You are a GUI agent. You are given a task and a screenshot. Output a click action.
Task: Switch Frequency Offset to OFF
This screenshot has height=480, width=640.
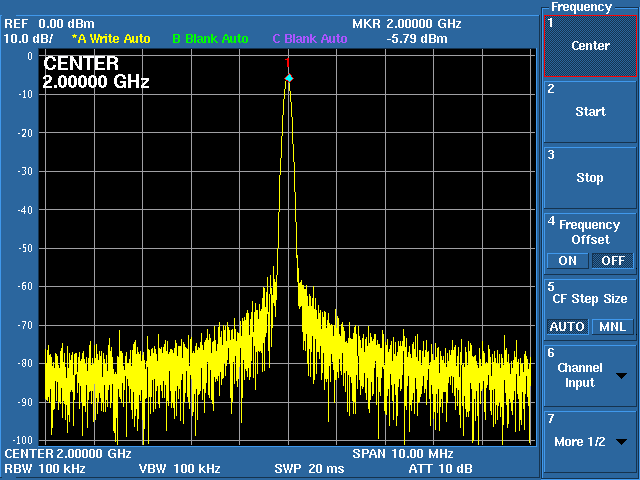point(612,261)
